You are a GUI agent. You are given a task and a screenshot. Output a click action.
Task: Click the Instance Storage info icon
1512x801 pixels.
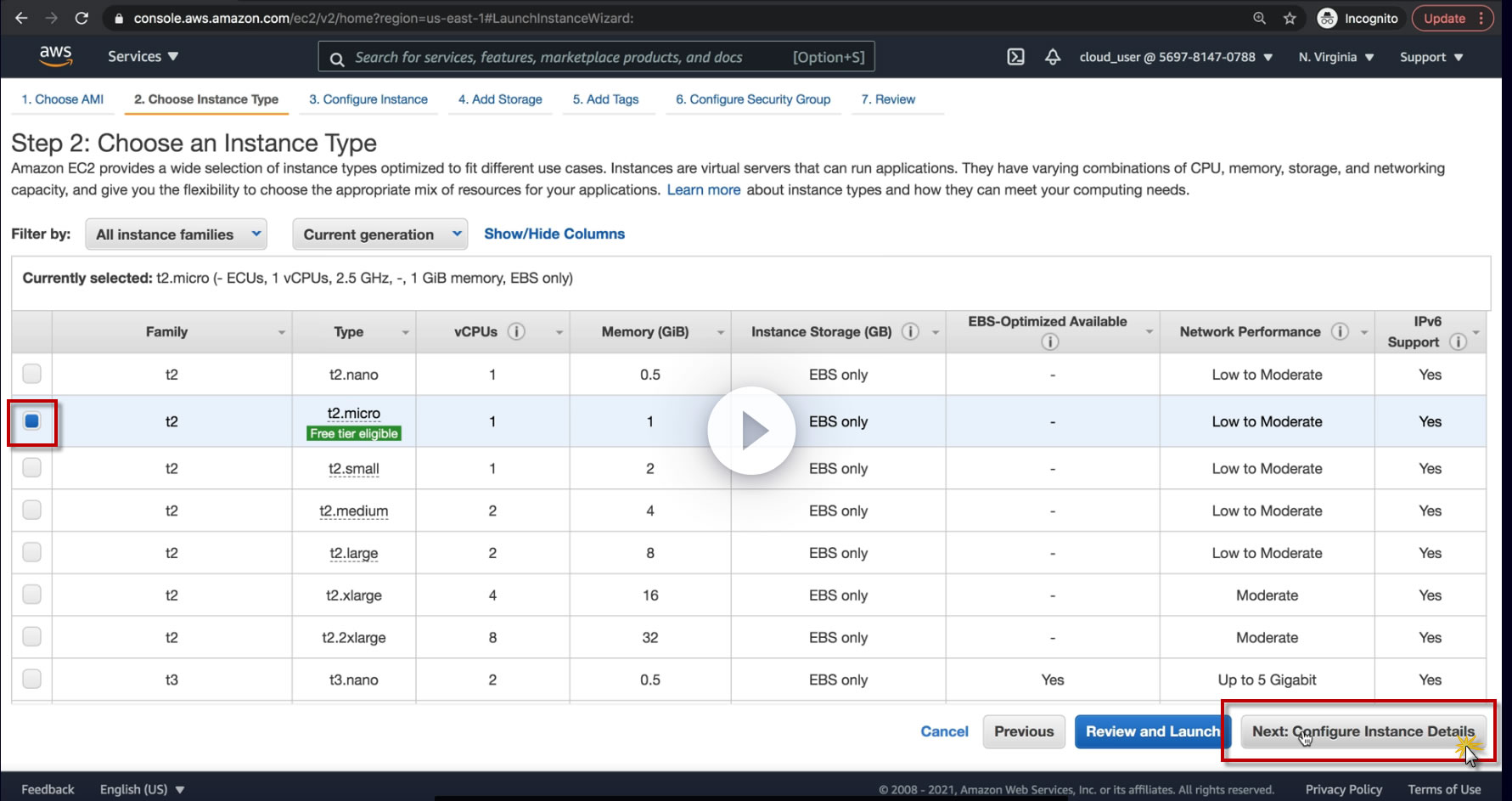pos(910,332)
